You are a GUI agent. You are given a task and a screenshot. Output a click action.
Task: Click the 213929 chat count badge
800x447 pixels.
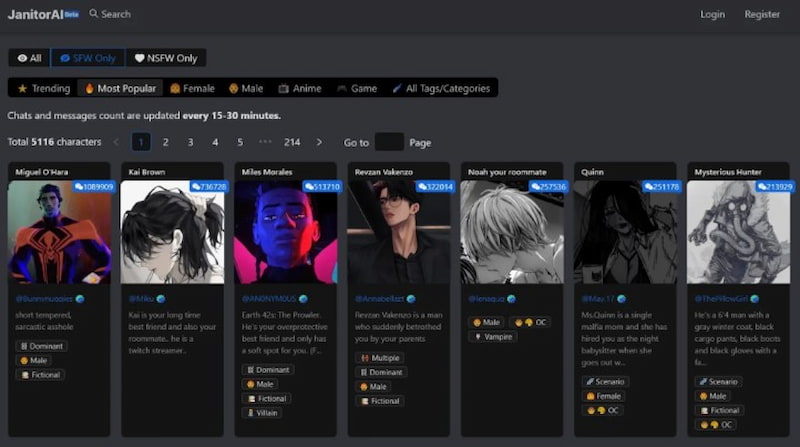tap(776, 187)
